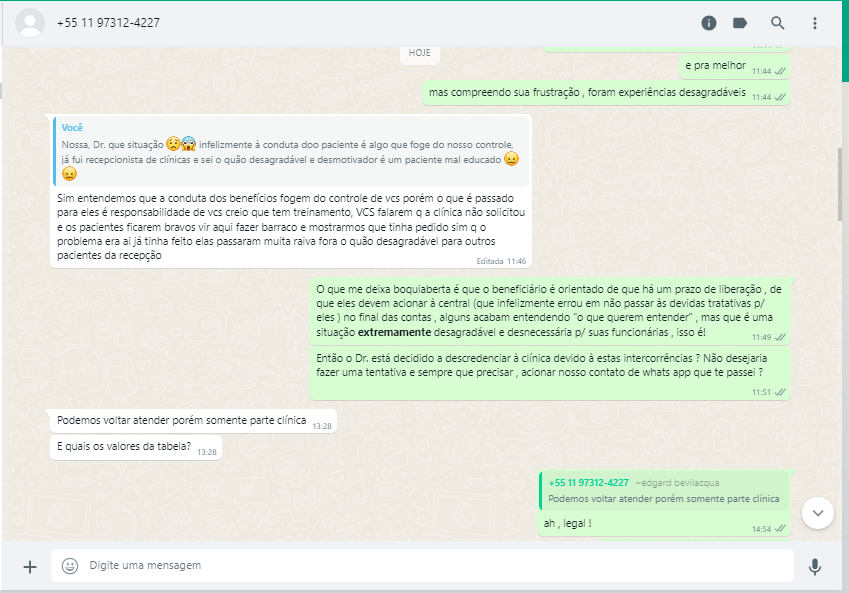849x593 pixels.
Task: Focus the 'Digite uma mensagem' field
Action: point(422,565)
